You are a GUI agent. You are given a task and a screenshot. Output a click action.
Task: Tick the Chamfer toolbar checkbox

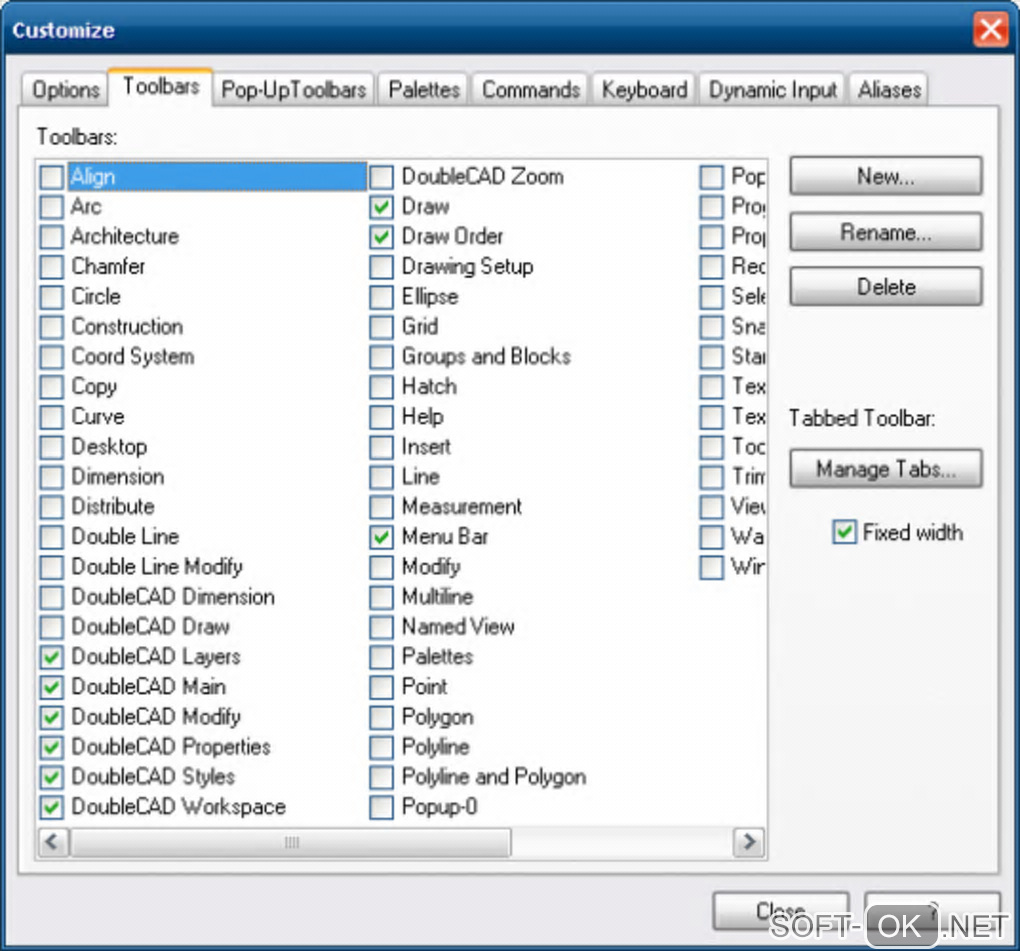click(x=51, y=267)
